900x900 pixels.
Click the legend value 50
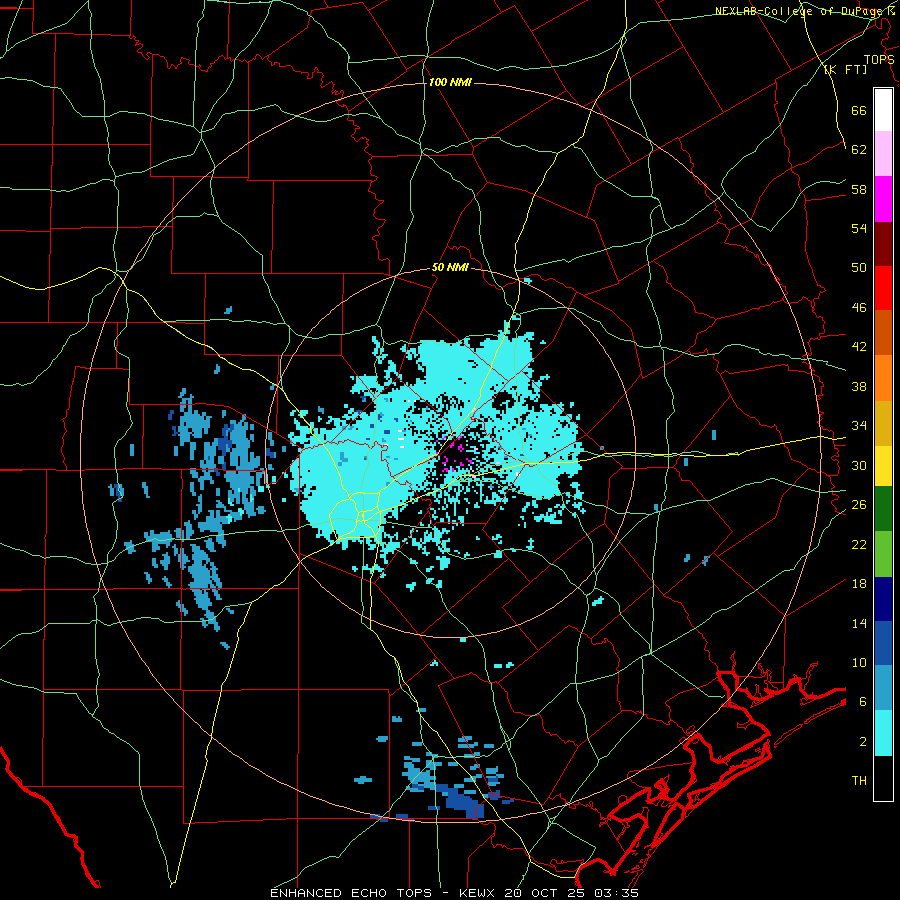tap(859, 268)
